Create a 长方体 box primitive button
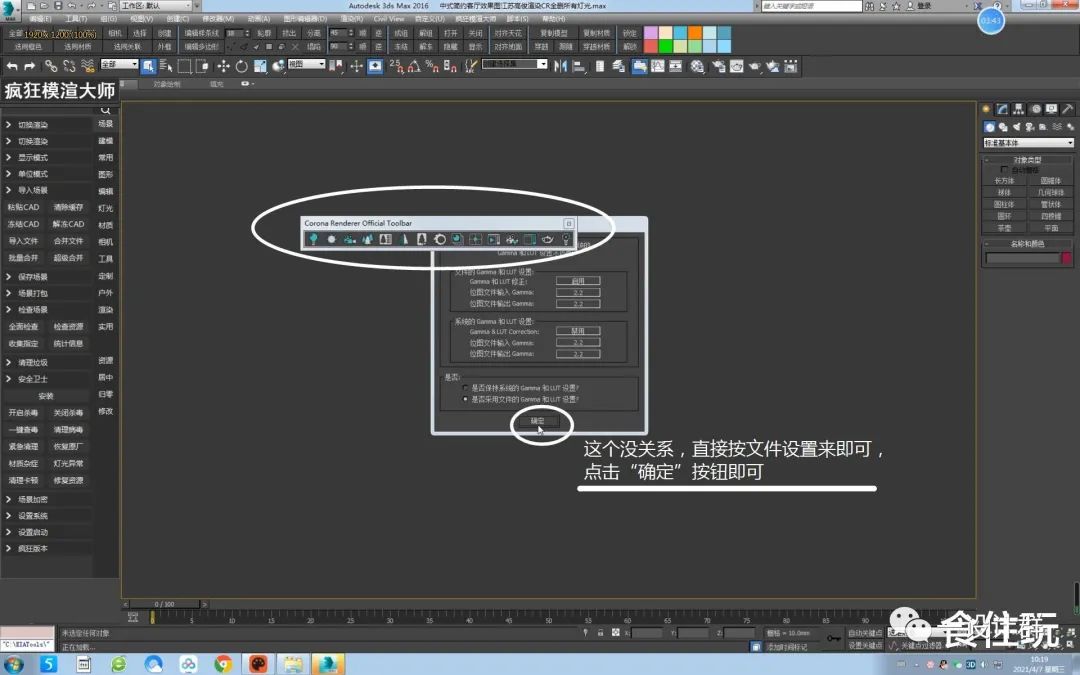The height and width of the screenshot is (675, 1080). coord(1004,180)
